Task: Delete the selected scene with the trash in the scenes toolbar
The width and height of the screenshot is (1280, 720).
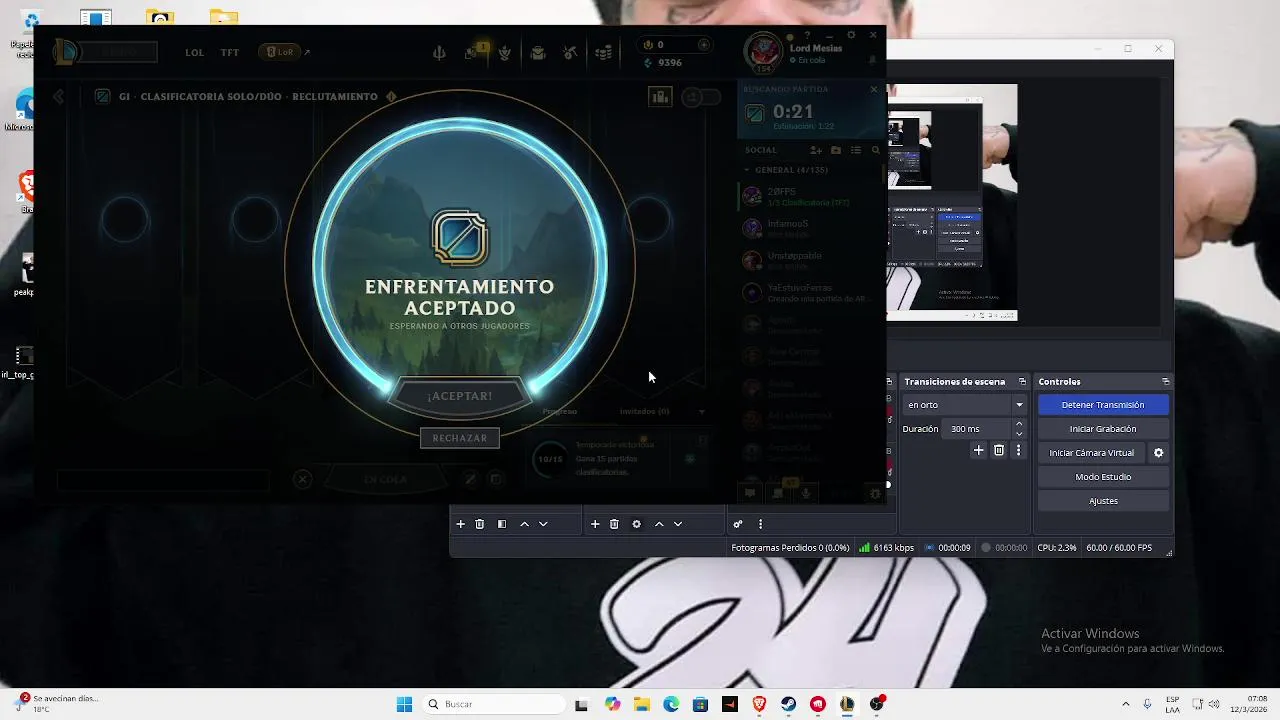Action: (x=480, y=524)
